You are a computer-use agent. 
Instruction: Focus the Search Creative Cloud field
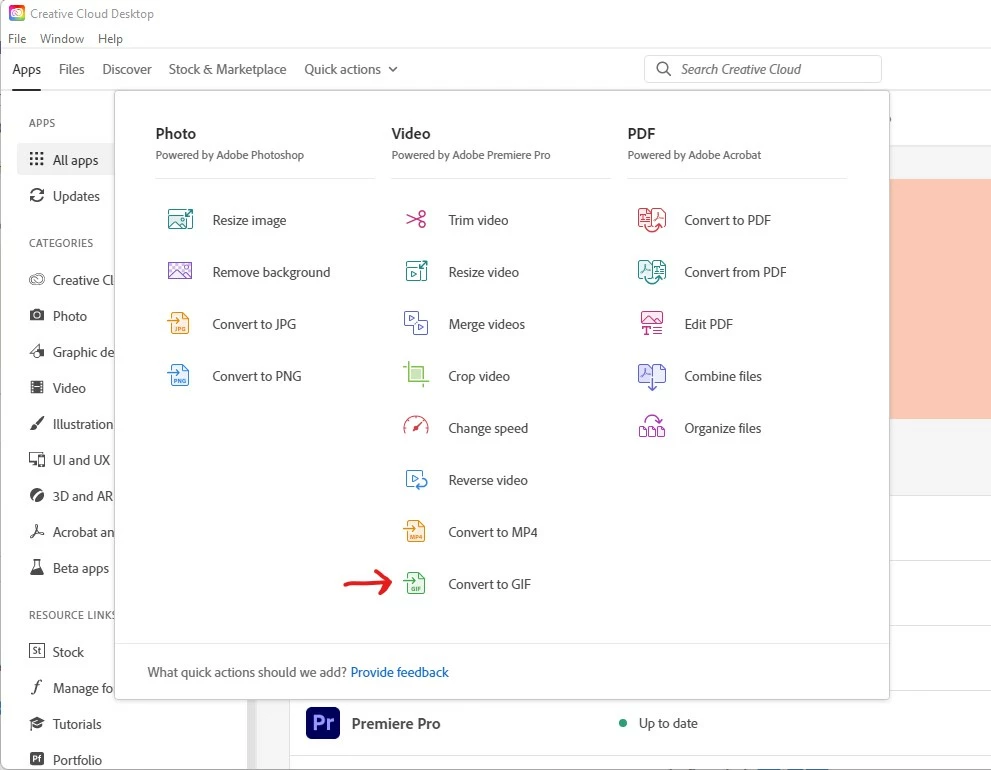(x=762, y=69)
